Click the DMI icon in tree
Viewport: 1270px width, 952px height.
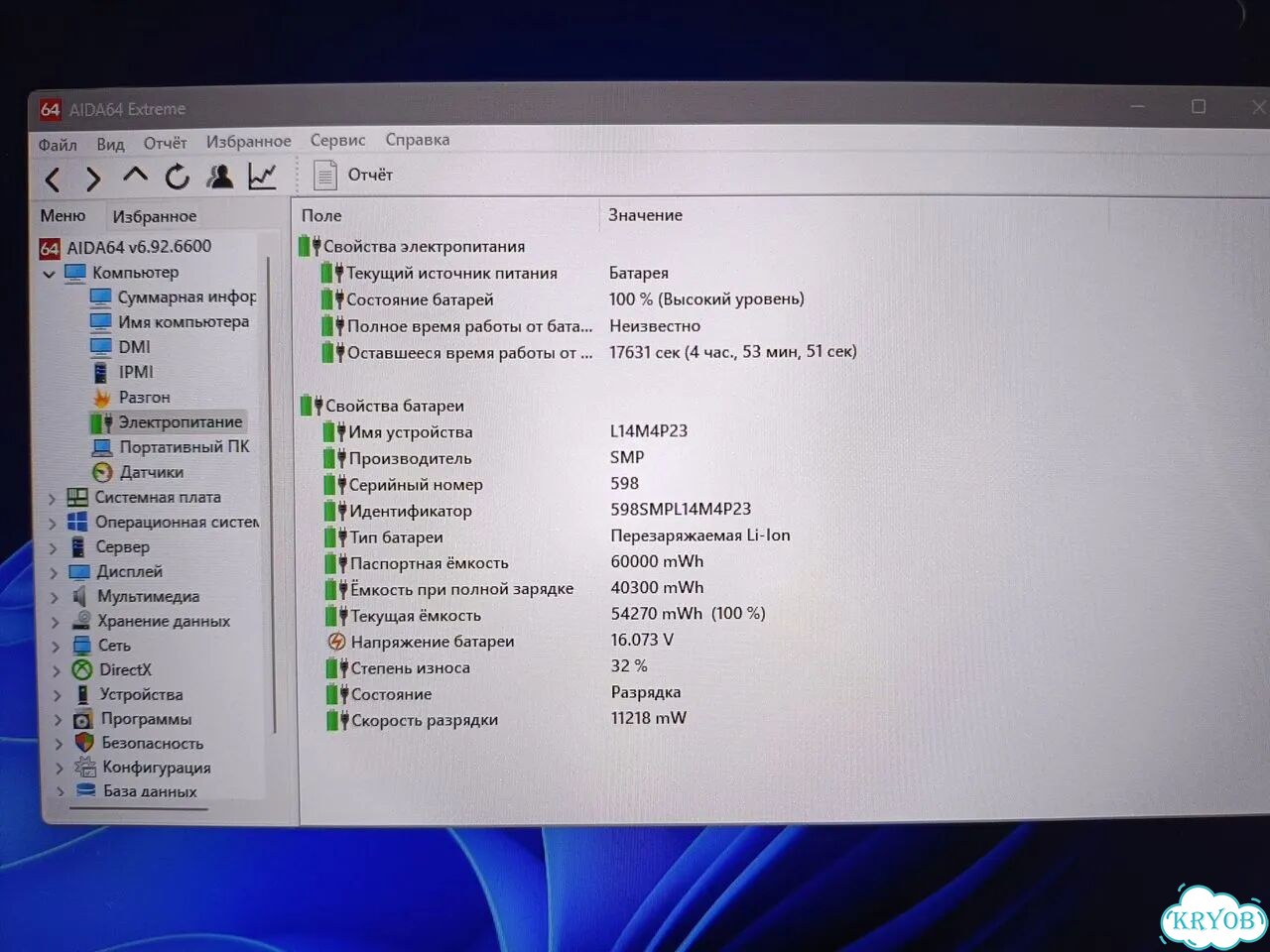(100, 347)
